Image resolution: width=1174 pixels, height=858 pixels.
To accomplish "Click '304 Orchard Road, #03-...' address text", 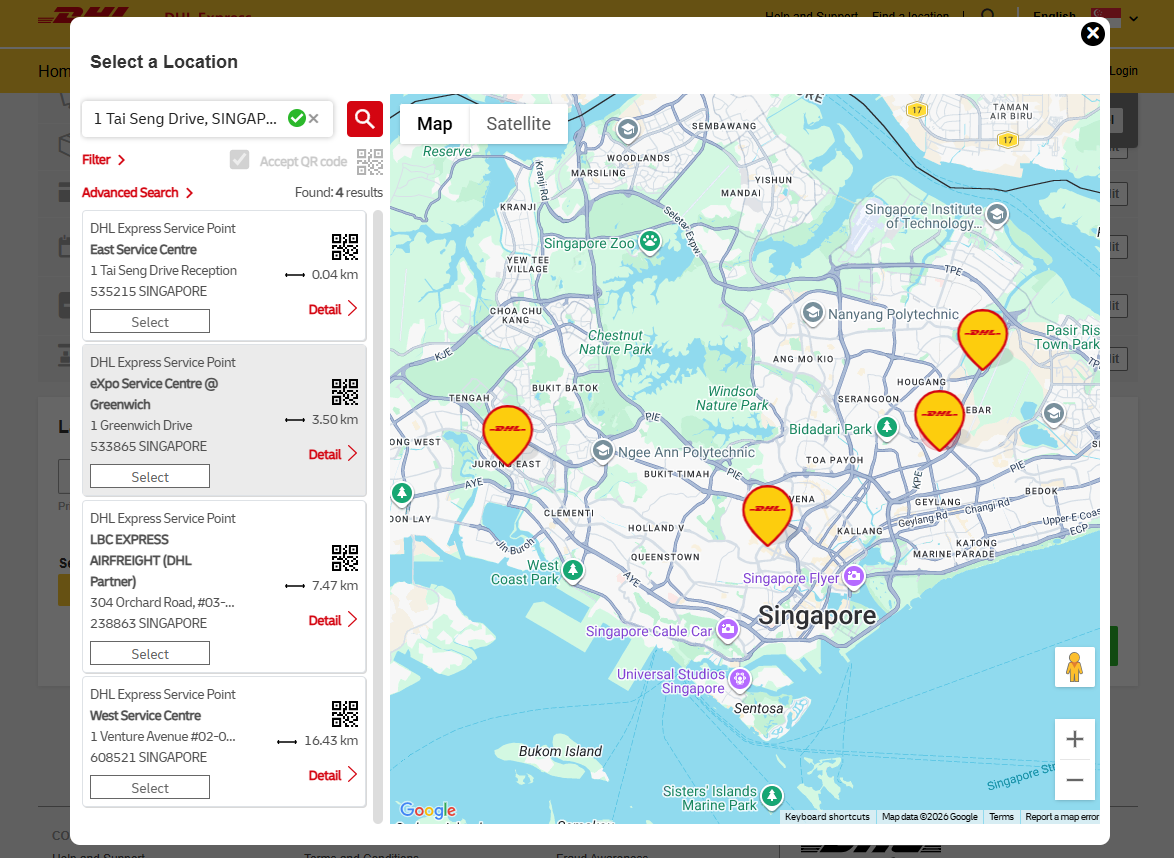I will (x=162, y=602).
